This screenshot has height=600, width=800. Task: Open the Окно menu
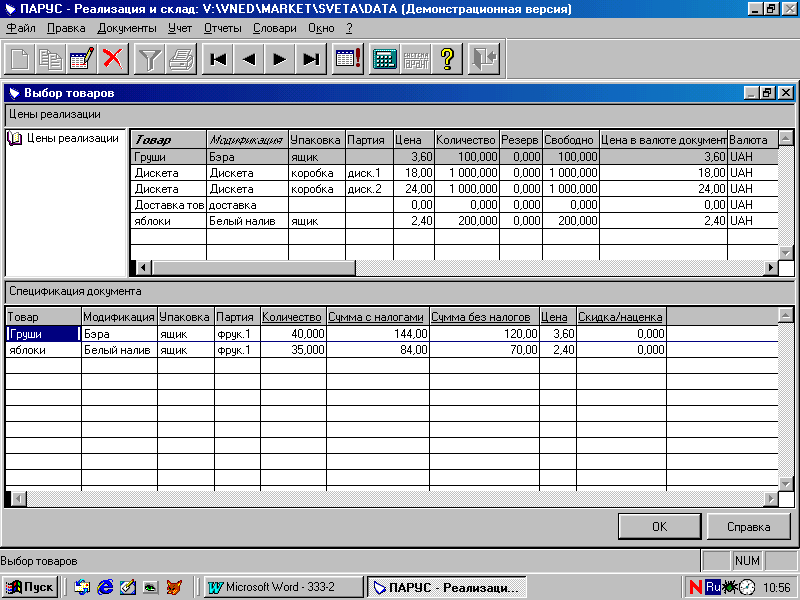[321, 29]
